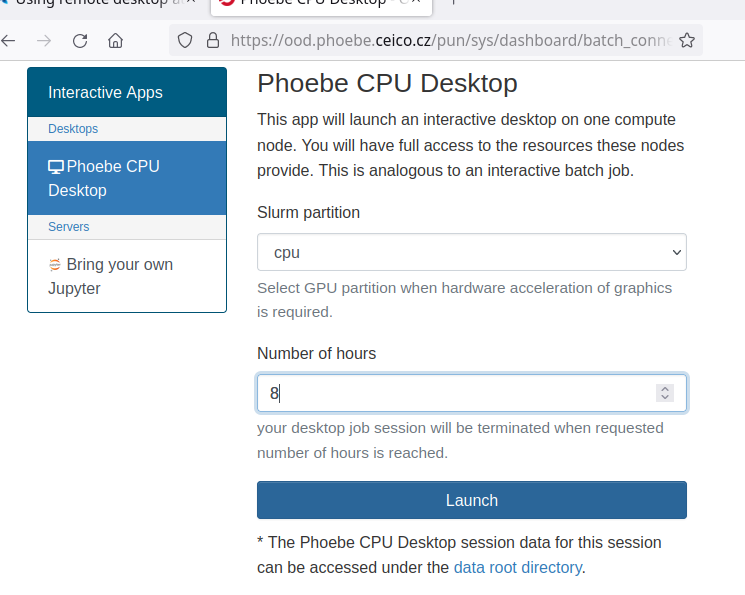The image size is (745, 595).
Task: Click the browser forward arrow
Action: pyautogui.click(x=44, y=41)
